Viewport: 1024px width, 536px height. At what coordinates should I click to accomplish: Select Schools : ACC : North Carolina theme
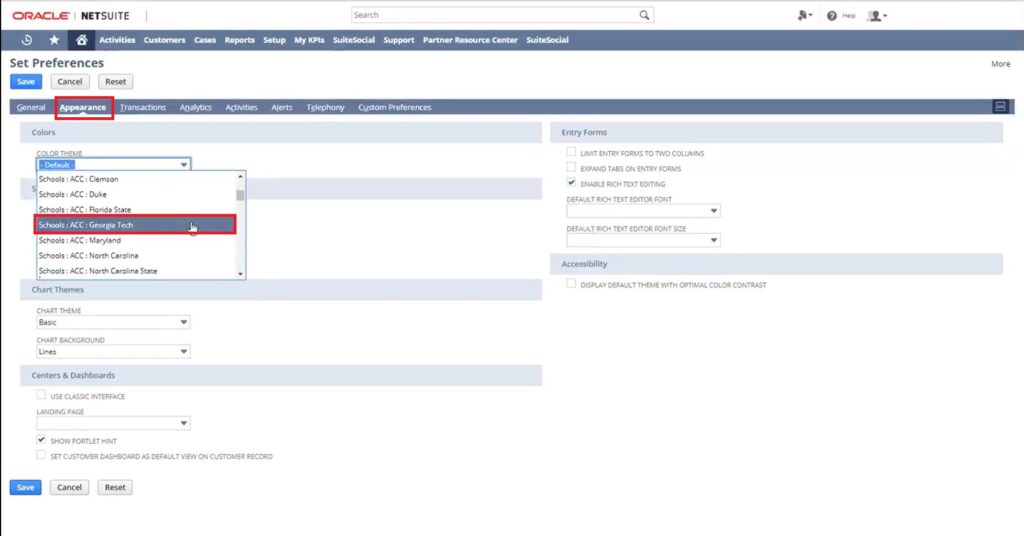click(x=136, y=255)
